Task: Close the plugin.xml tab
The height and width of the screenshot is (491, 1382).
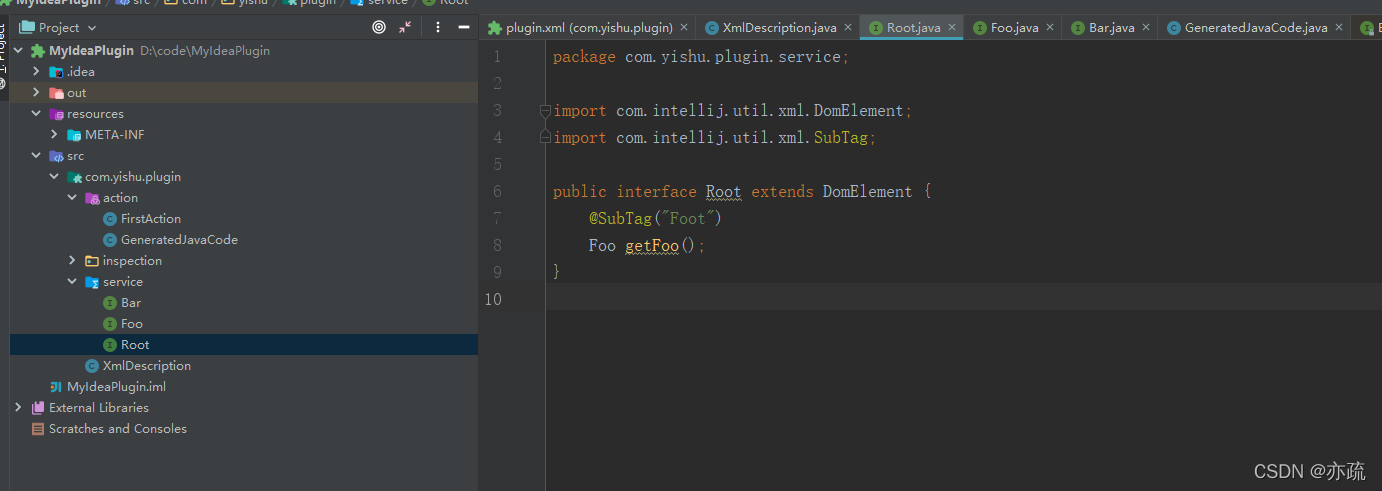Action: (x=685, y=28)
